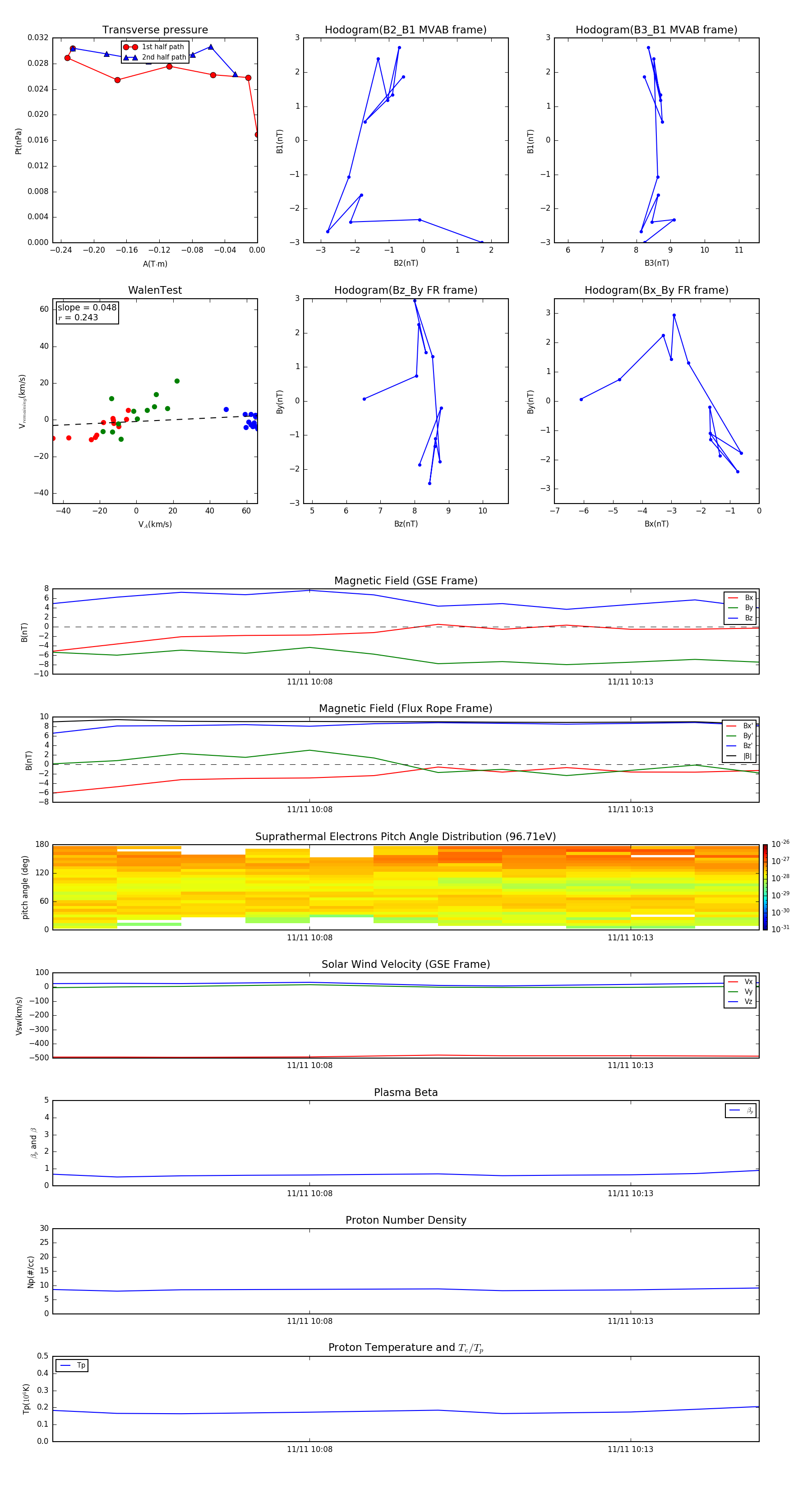Image resolution: width=812 pixels, height=1489 pixels.
Task: Click the '10^-26' colorbar tick label
Action: (x=780, y=844)
